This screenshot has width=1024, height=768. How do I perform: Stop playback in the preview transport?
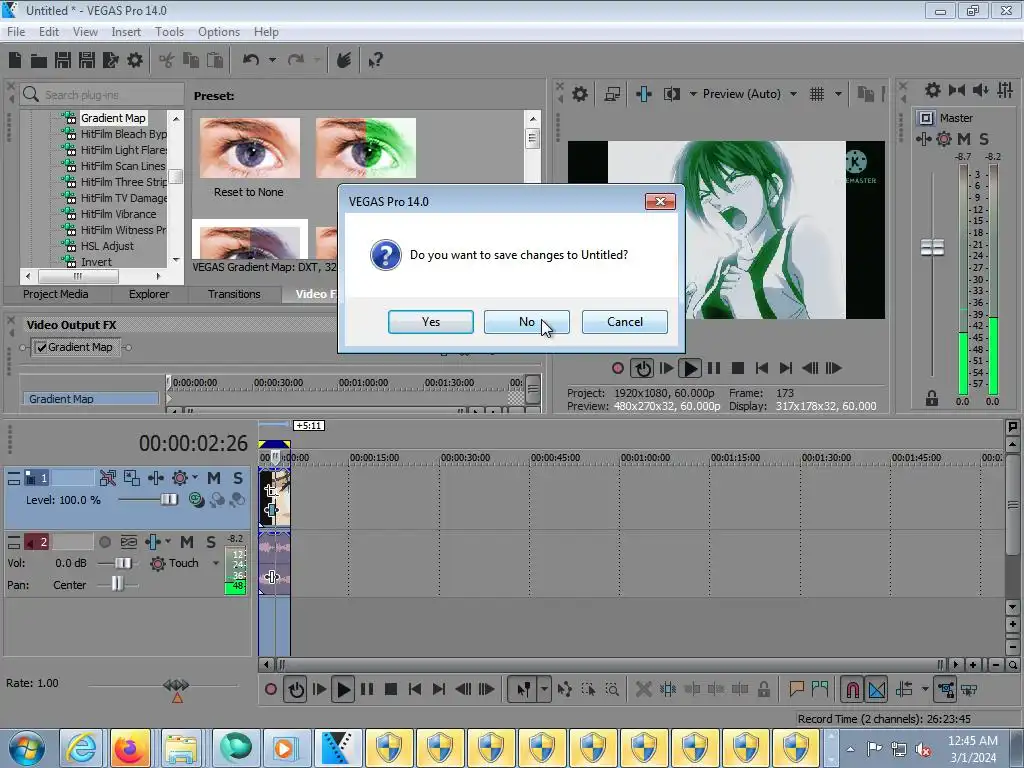point(738,368)
